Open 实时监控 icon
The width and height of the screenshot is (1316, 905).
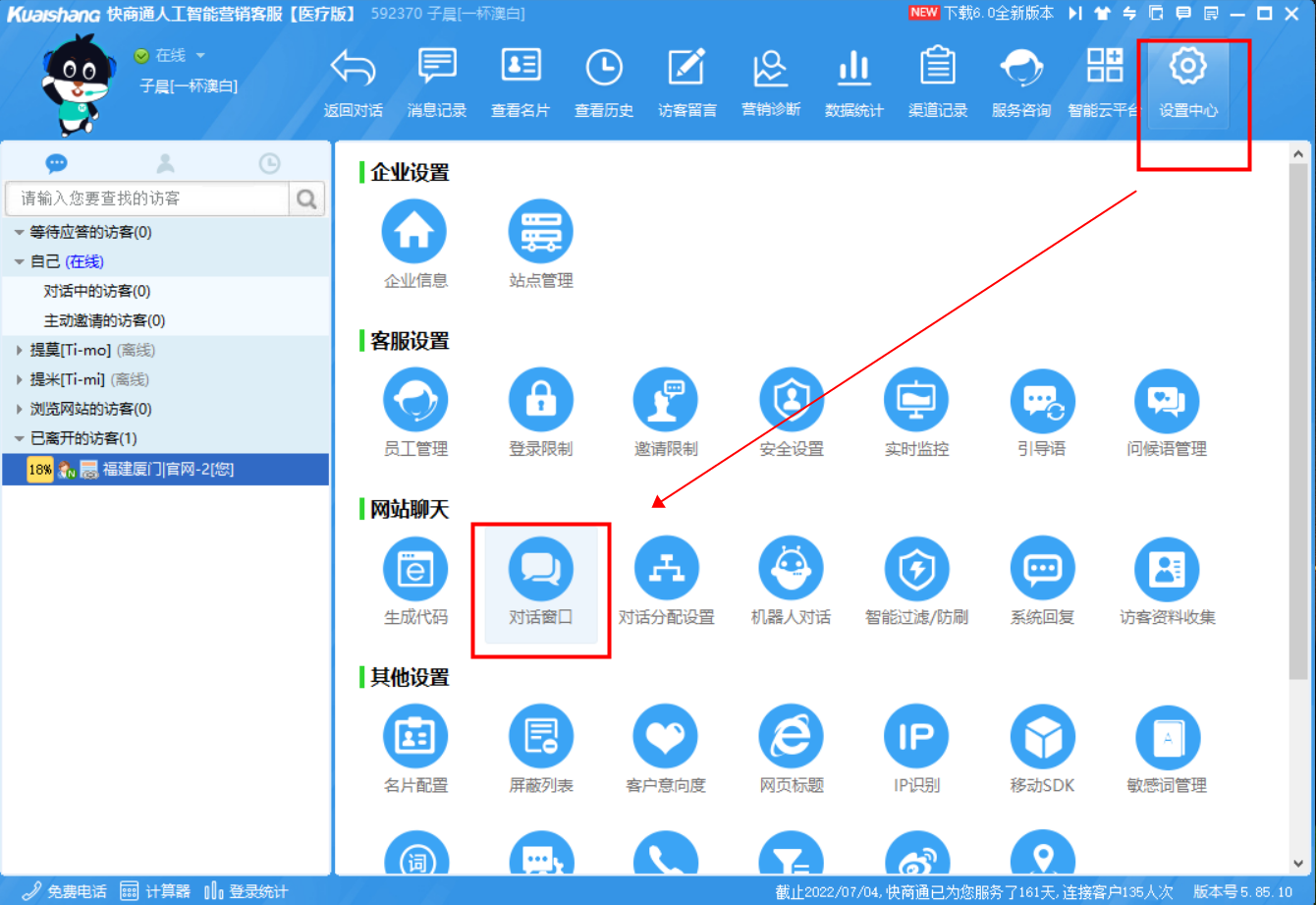point(916,400)
